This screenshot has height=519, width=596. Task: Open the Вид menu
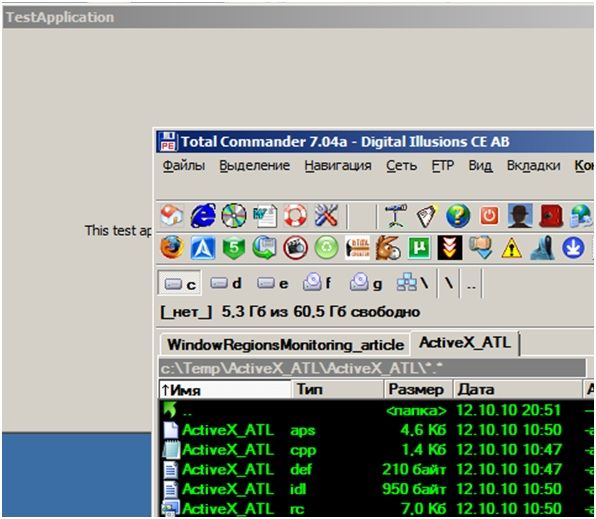tap(480, 166)
